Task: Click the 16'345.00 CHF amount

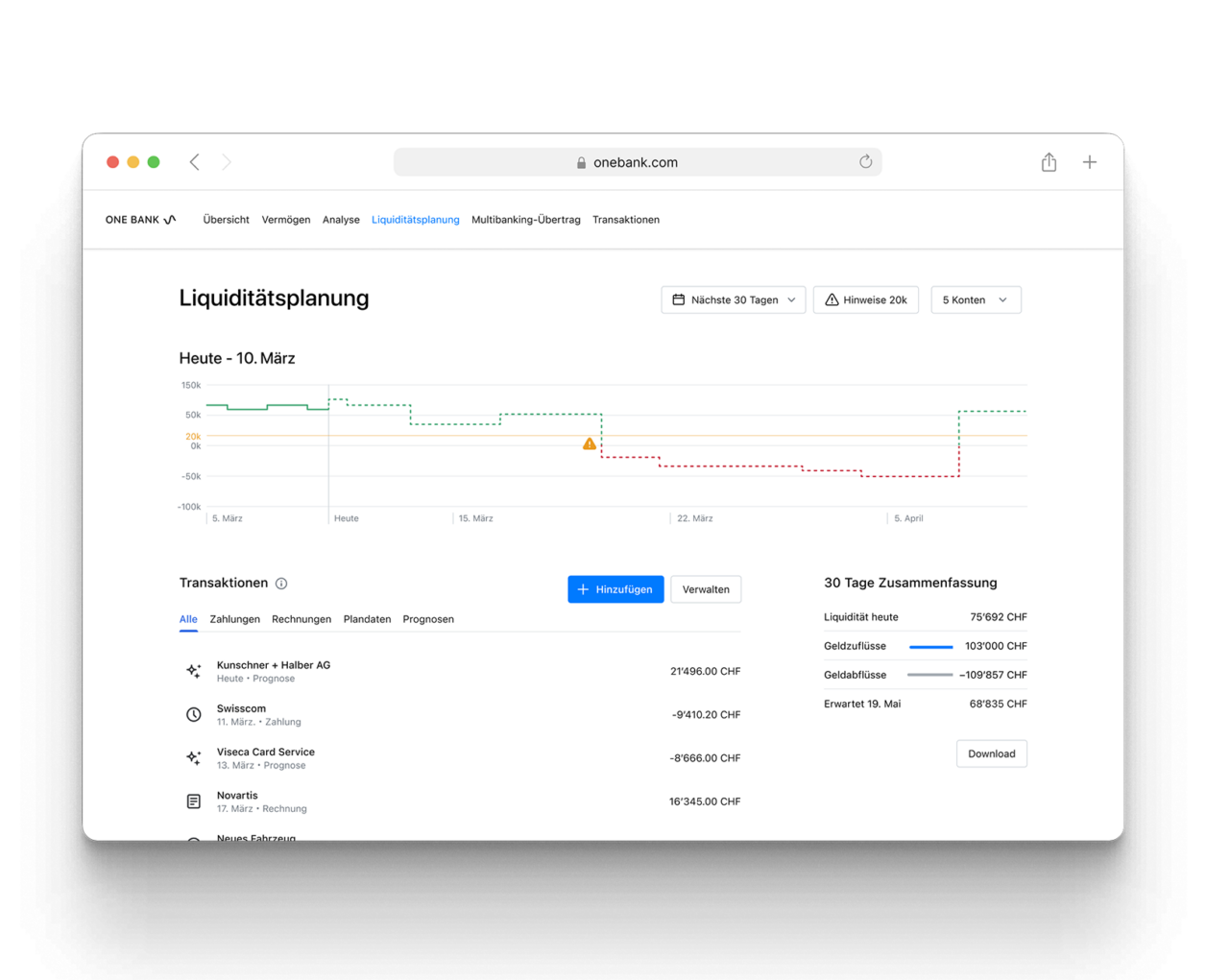Action: click(x=705, y=801)
